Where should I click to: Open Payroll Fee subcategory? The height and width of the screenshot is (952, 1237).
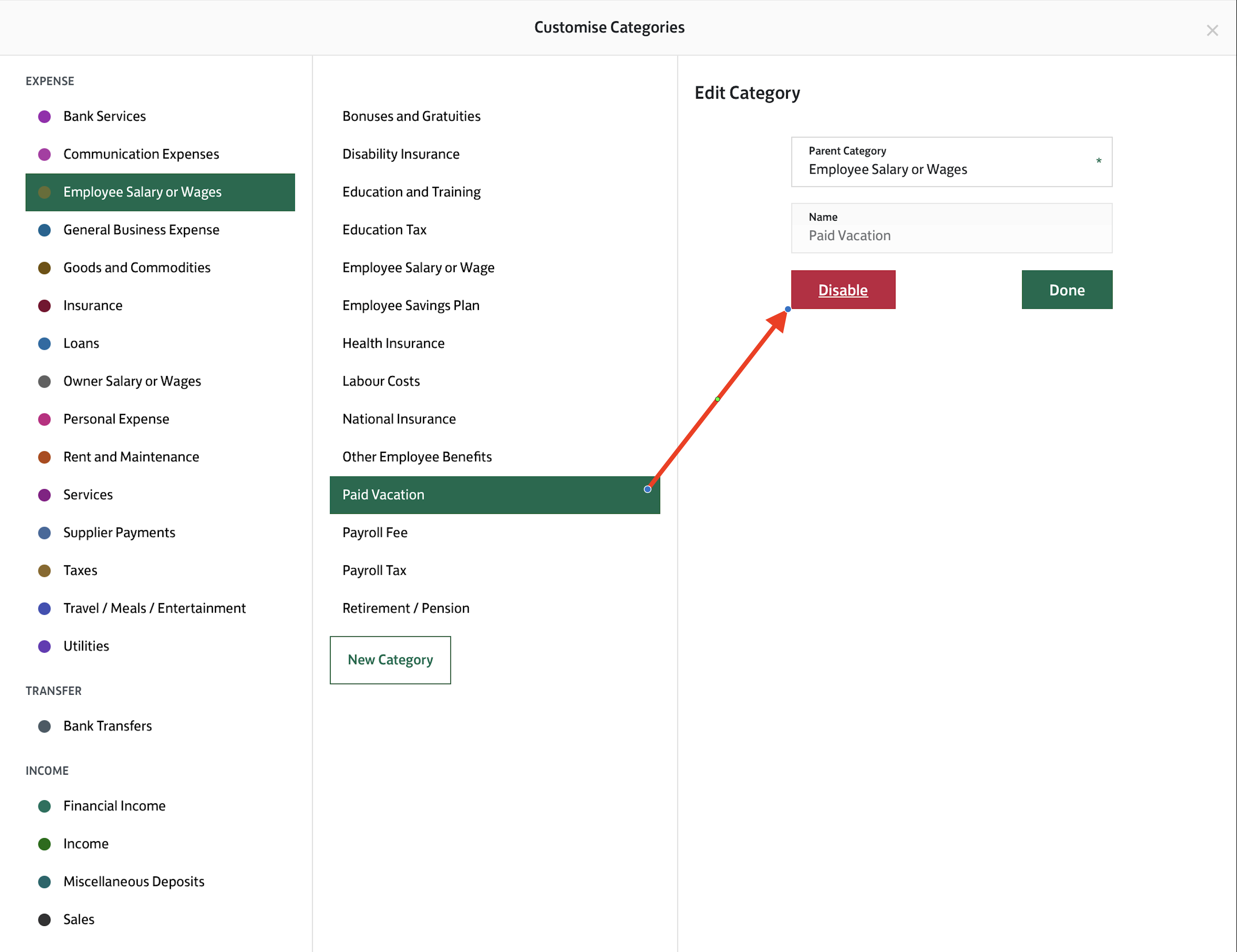tap(494, 533)
